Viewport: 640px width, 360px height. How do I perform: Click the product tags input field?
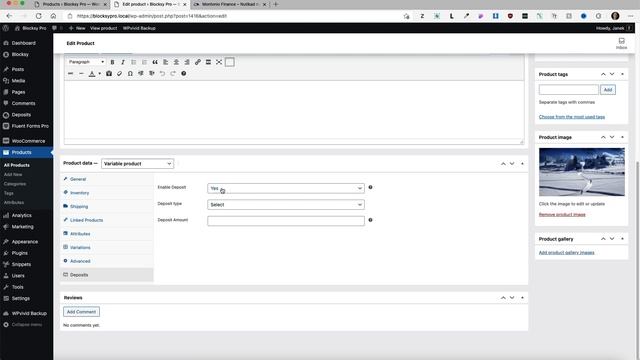[x=569, y=90]
